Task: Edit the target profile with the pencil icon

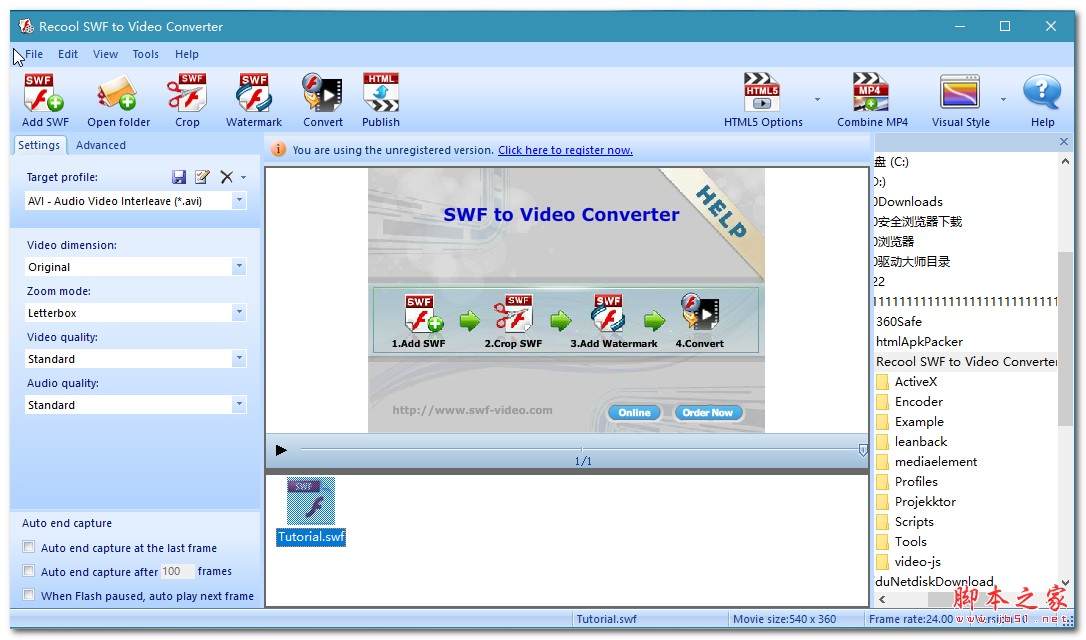Action: 202,177
